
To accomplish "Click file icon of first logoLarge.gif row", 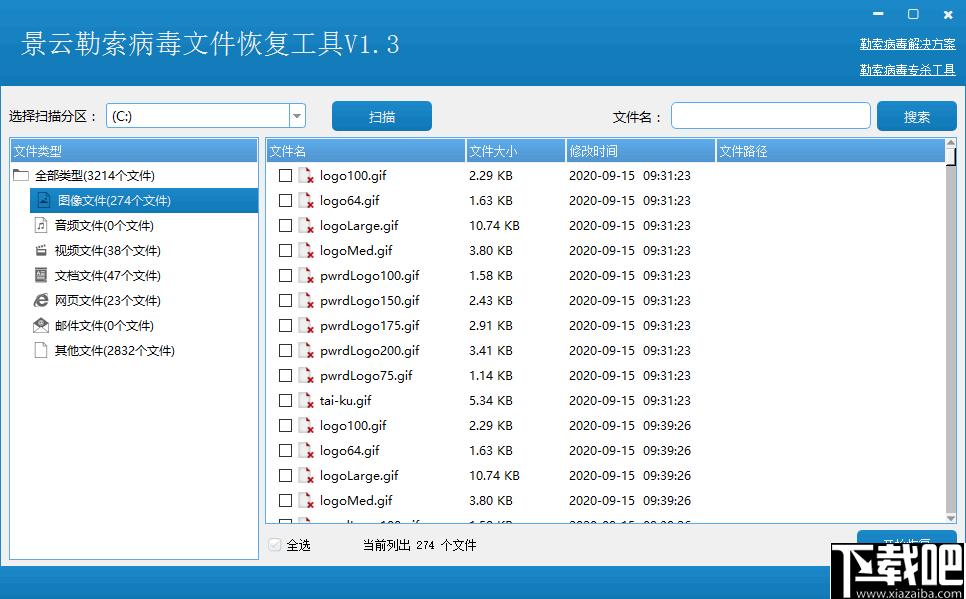I will pos(306,226).
